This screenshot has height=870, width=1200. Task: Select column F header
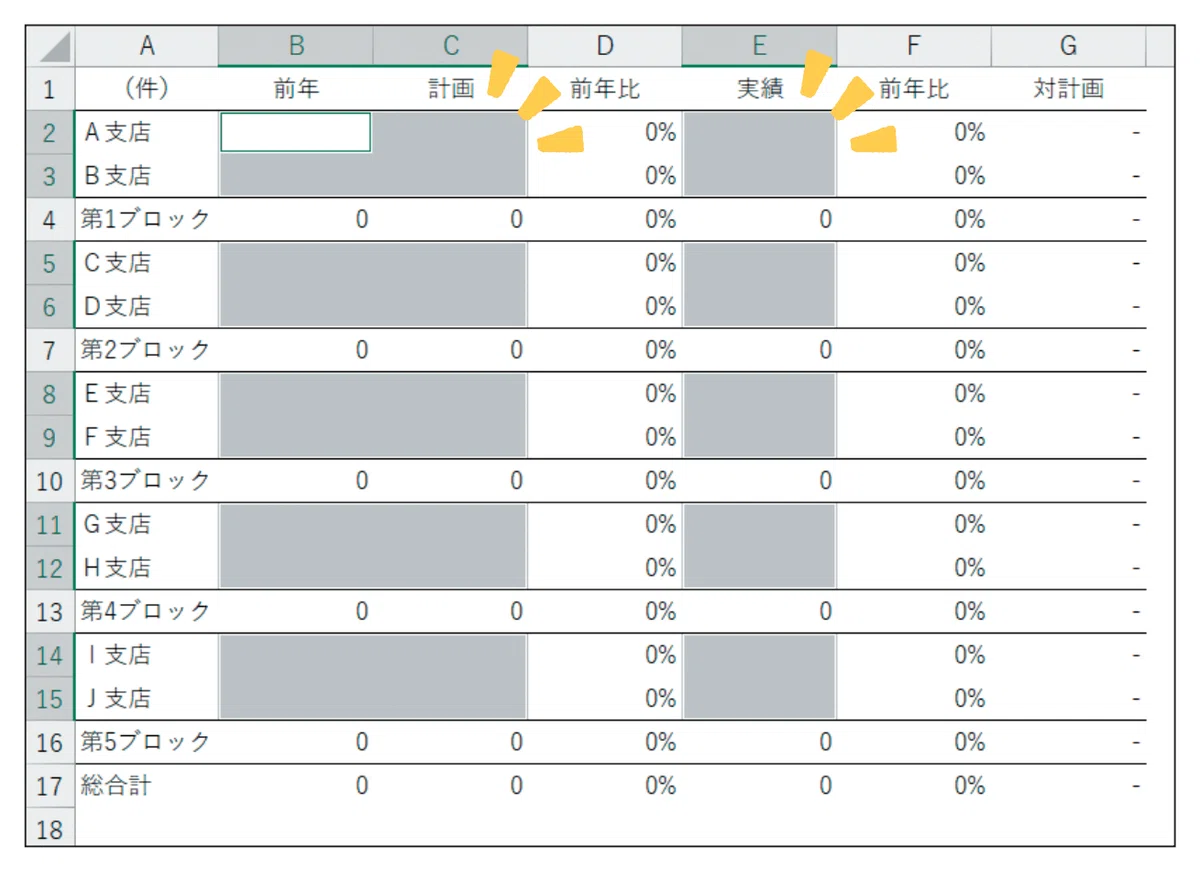pyautogui.click(x=914, y=46)
